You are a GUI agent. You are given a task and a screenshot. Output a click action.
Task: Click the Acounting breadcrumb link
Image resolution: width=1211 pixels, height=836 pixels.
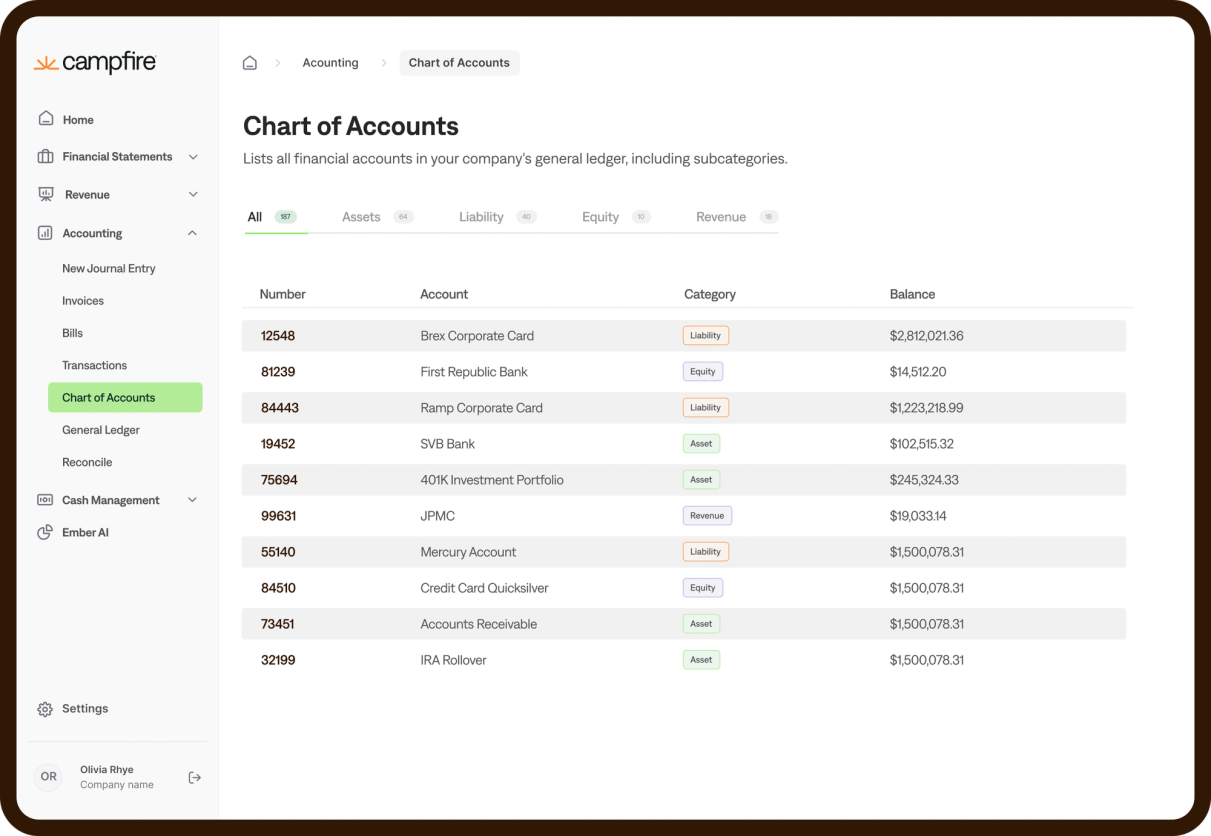[x=330, y=63]
